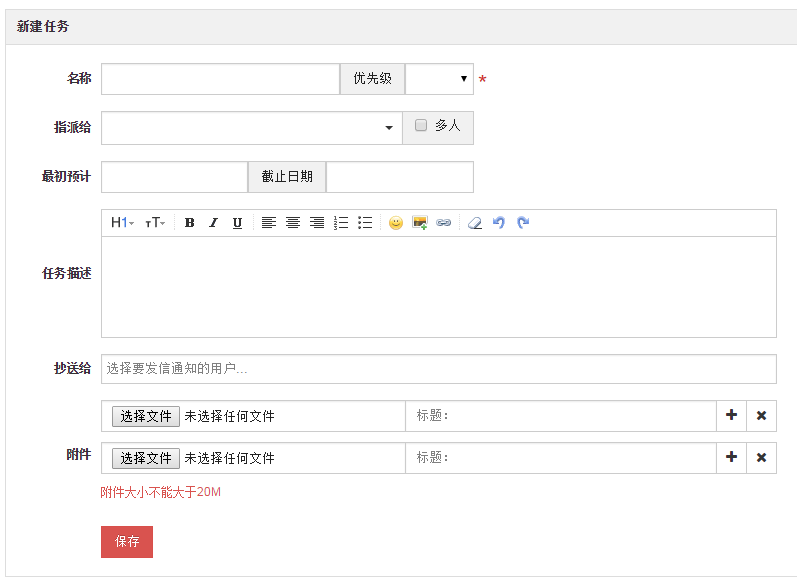Open the font size dropdown in the editor
The image size is (797, 587).
(155, 223)
